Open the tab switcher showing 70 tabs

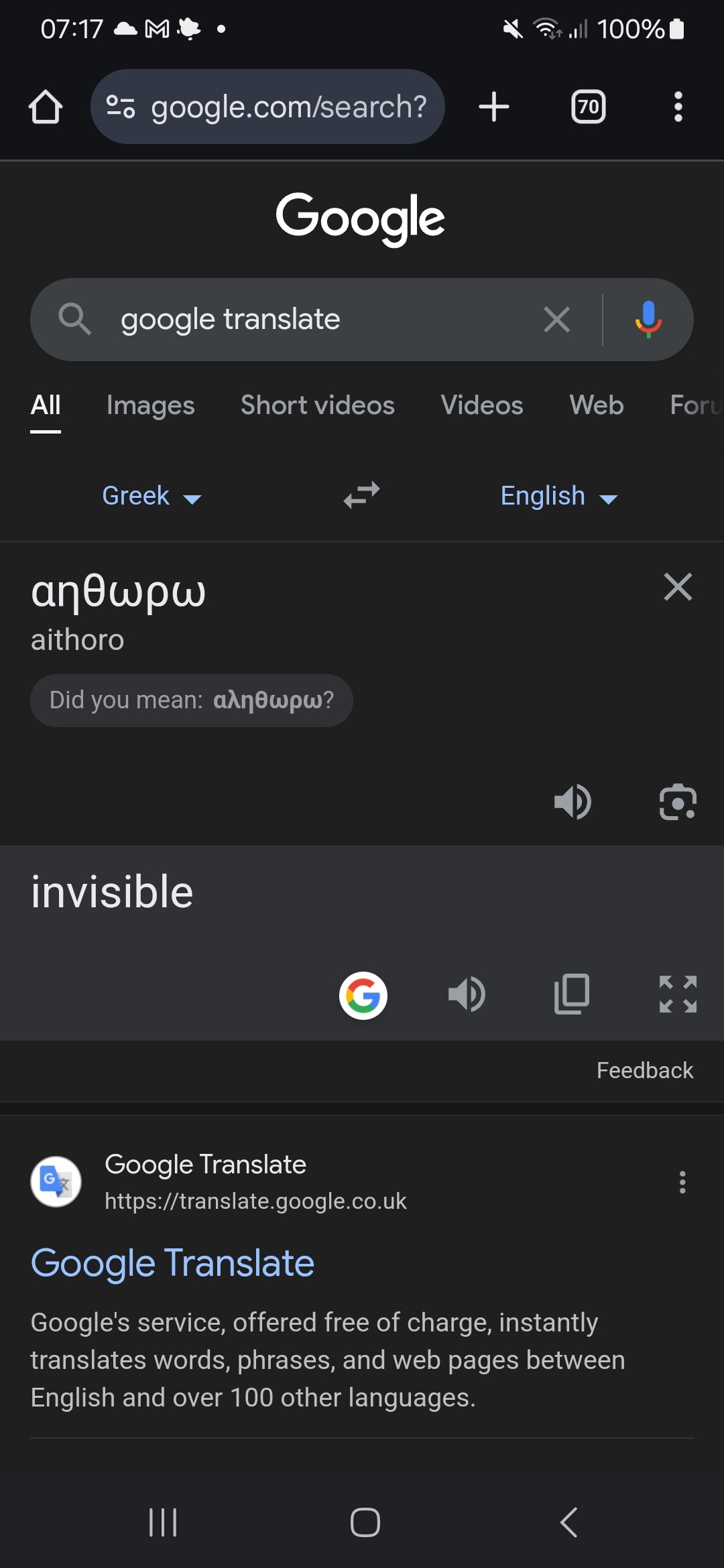588,107
